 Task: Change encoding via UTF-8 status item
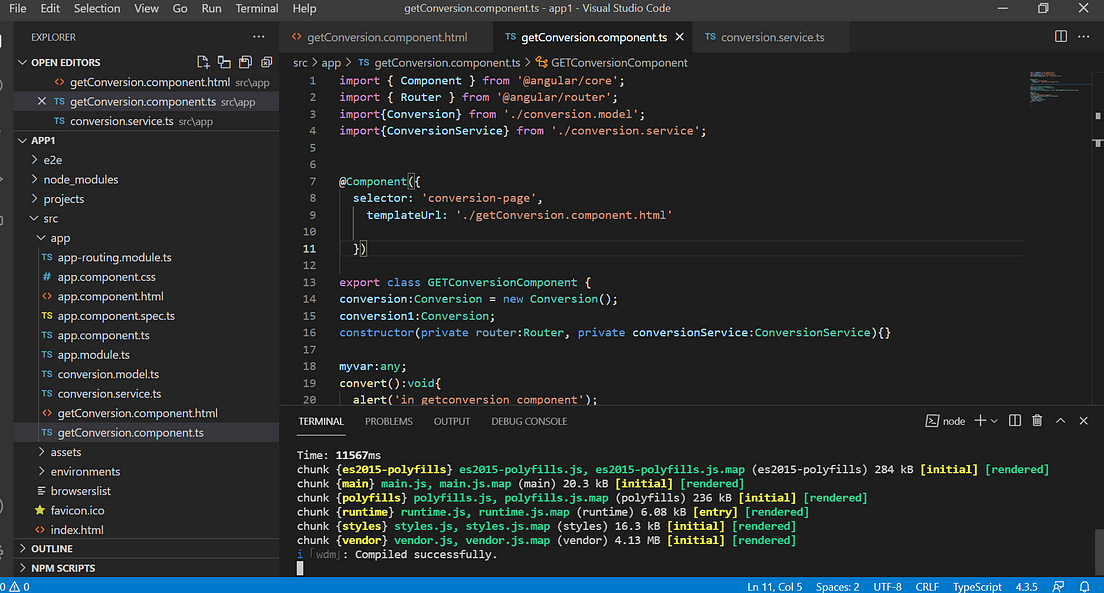(887, 587)
